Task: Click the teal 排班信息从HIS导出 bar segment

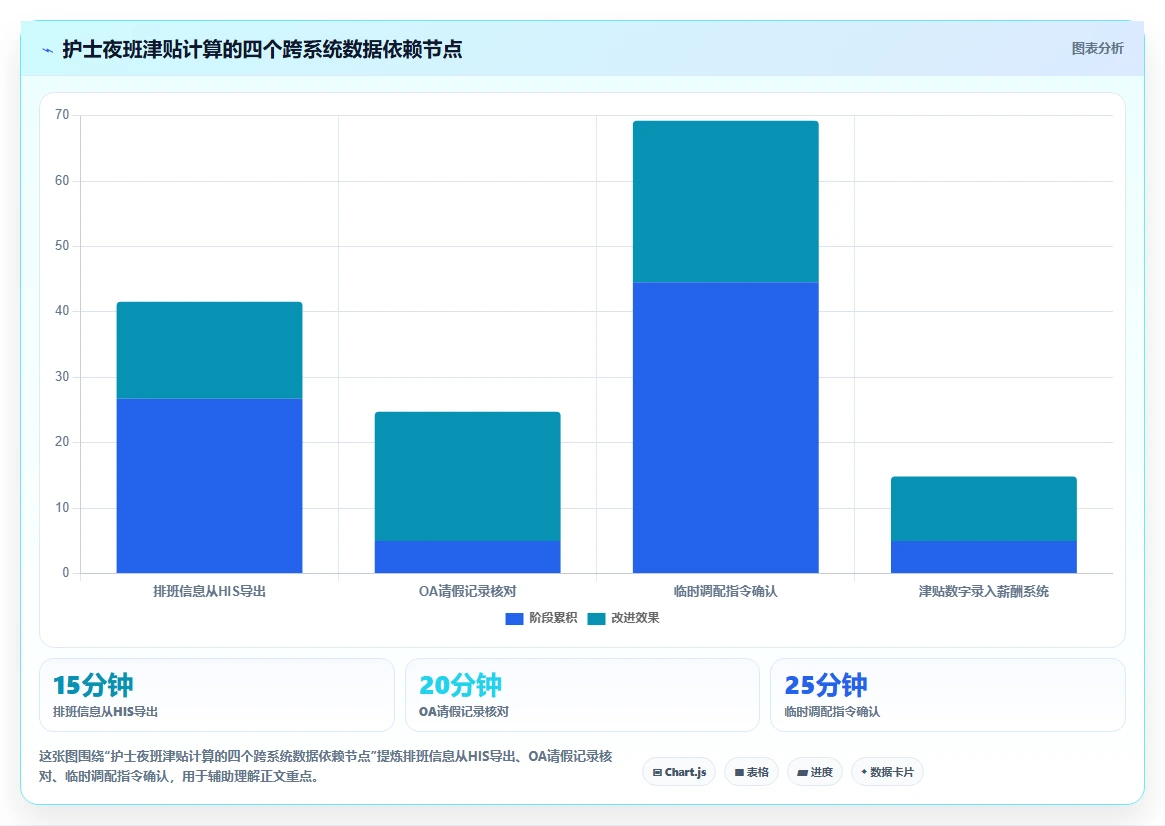Action: (210, 350)
